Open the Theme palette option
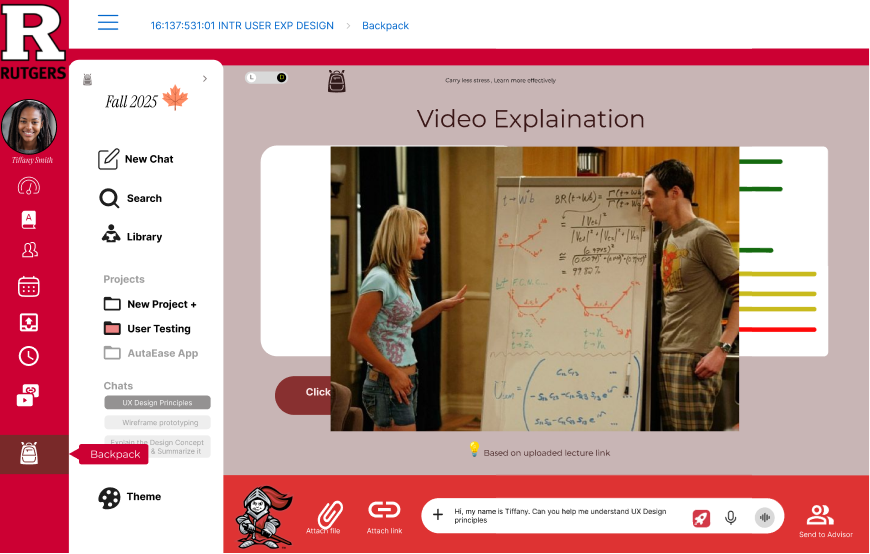870x554 pixels. (130, 497)
